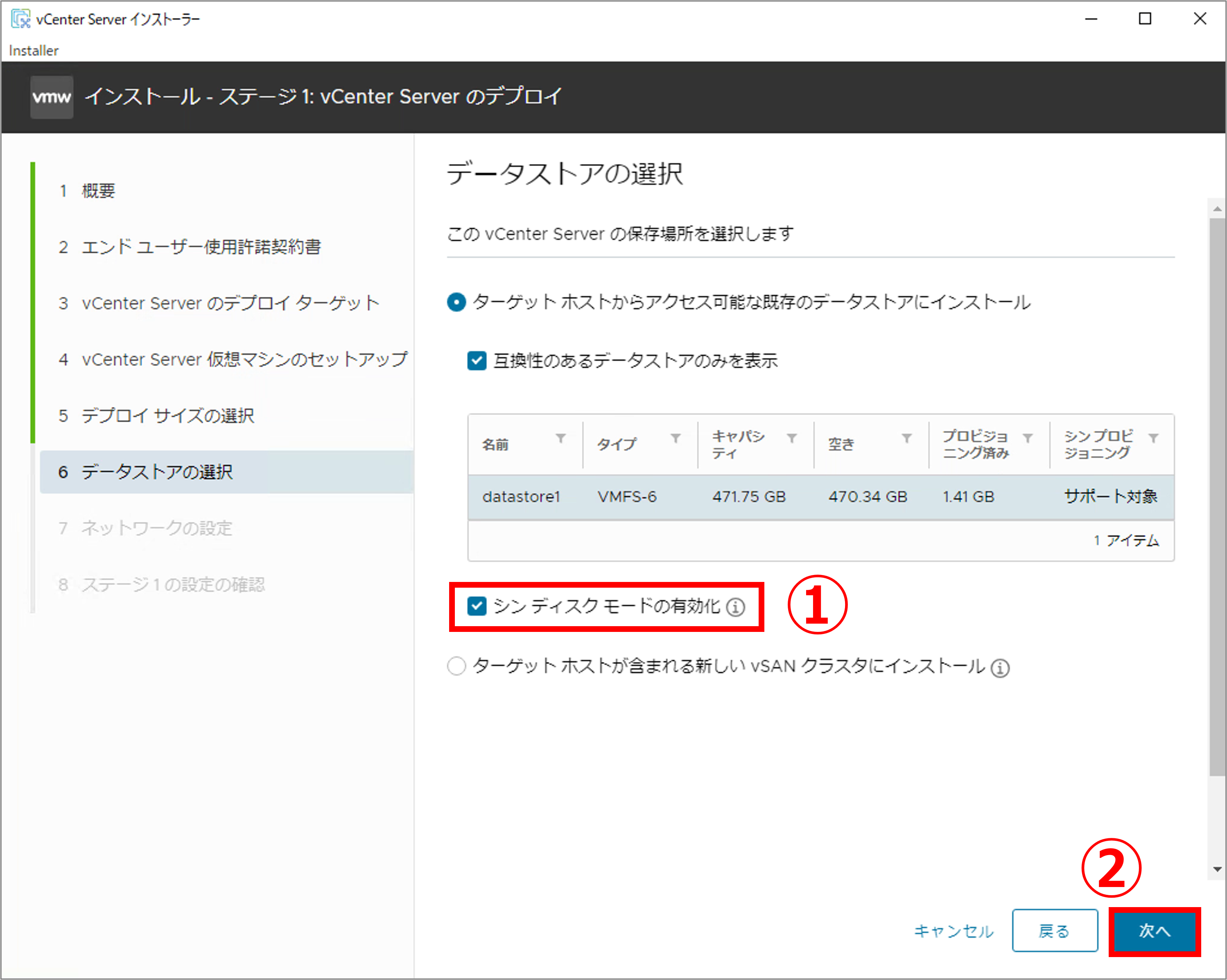Close the installer window
This screenshot has width=1227, height=980.
1200,19
